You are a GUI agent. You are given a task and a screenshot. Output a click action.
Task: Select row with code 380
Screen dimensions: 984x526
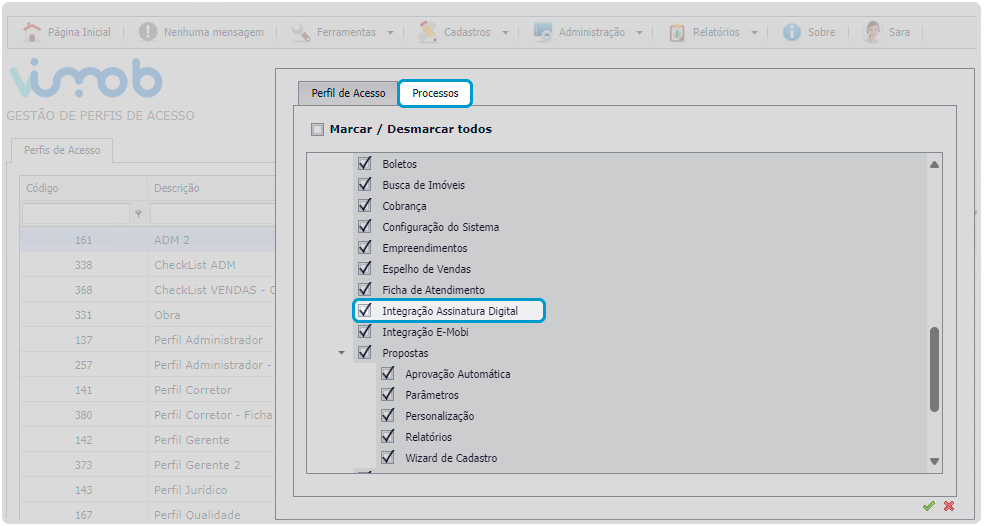[x=147, y=415]
